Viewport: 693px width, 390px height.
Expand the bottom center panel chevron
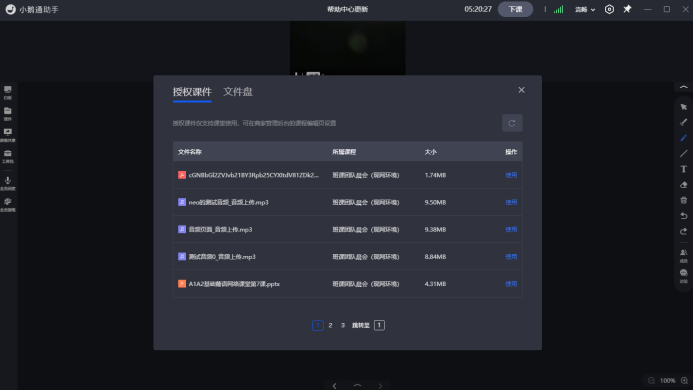tap(357, 386)
